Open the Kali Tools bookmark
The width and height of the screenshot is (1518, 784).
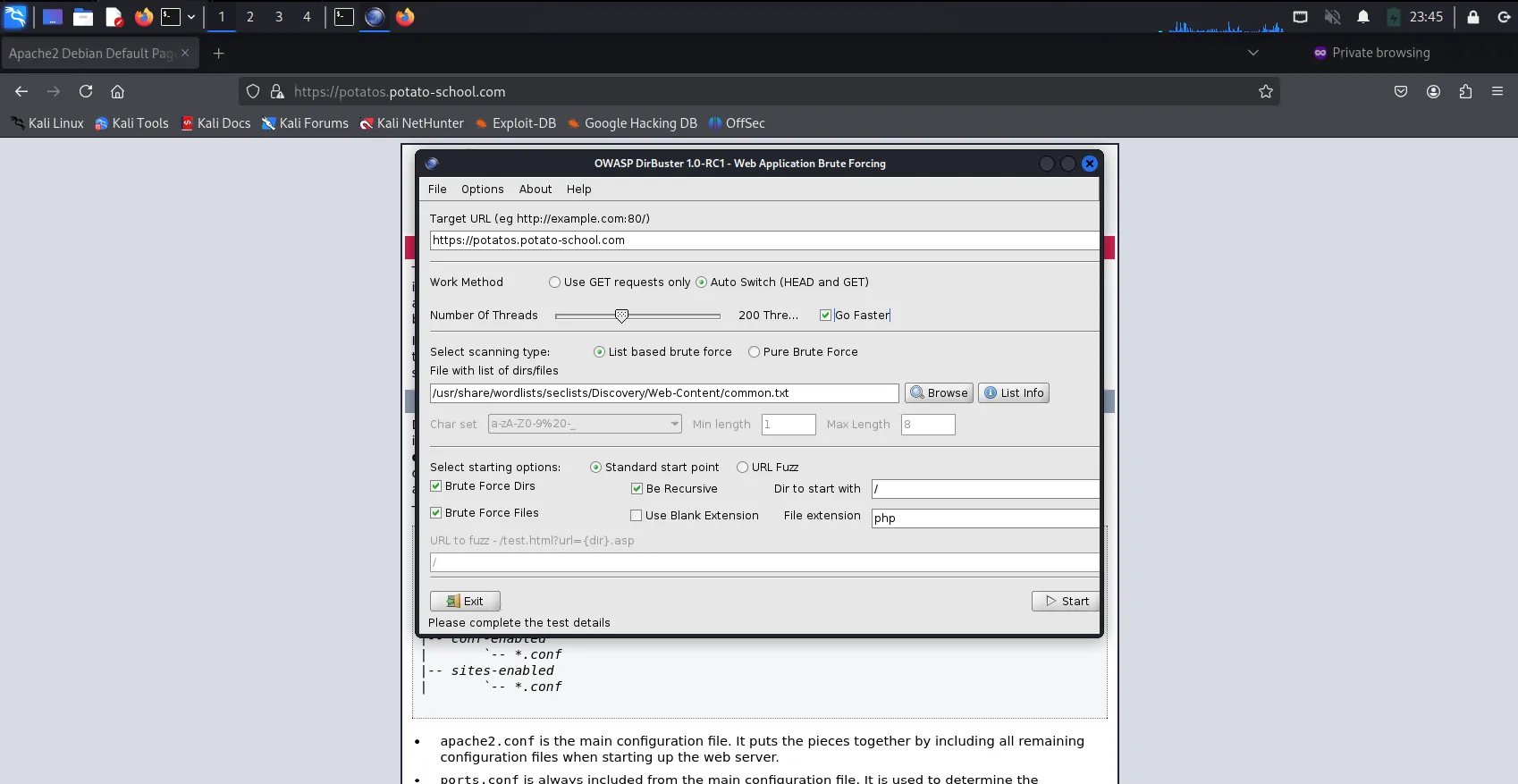coord(131,123)
